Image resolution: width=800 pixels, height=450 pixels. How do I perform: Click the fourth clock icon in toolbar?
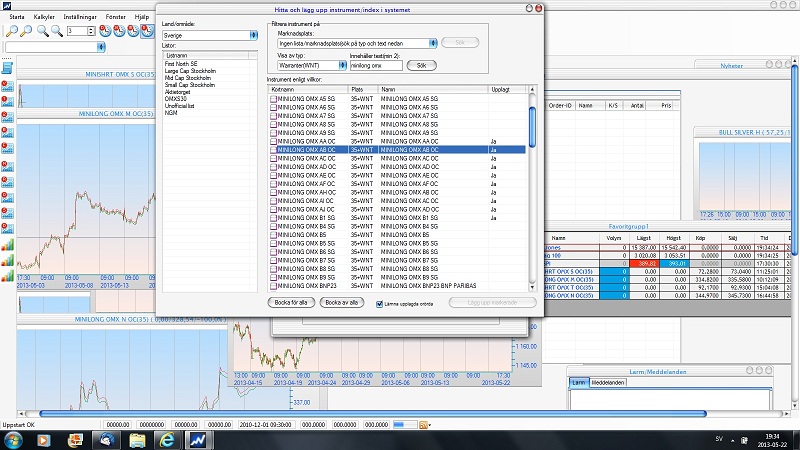[x=146, y=31]
